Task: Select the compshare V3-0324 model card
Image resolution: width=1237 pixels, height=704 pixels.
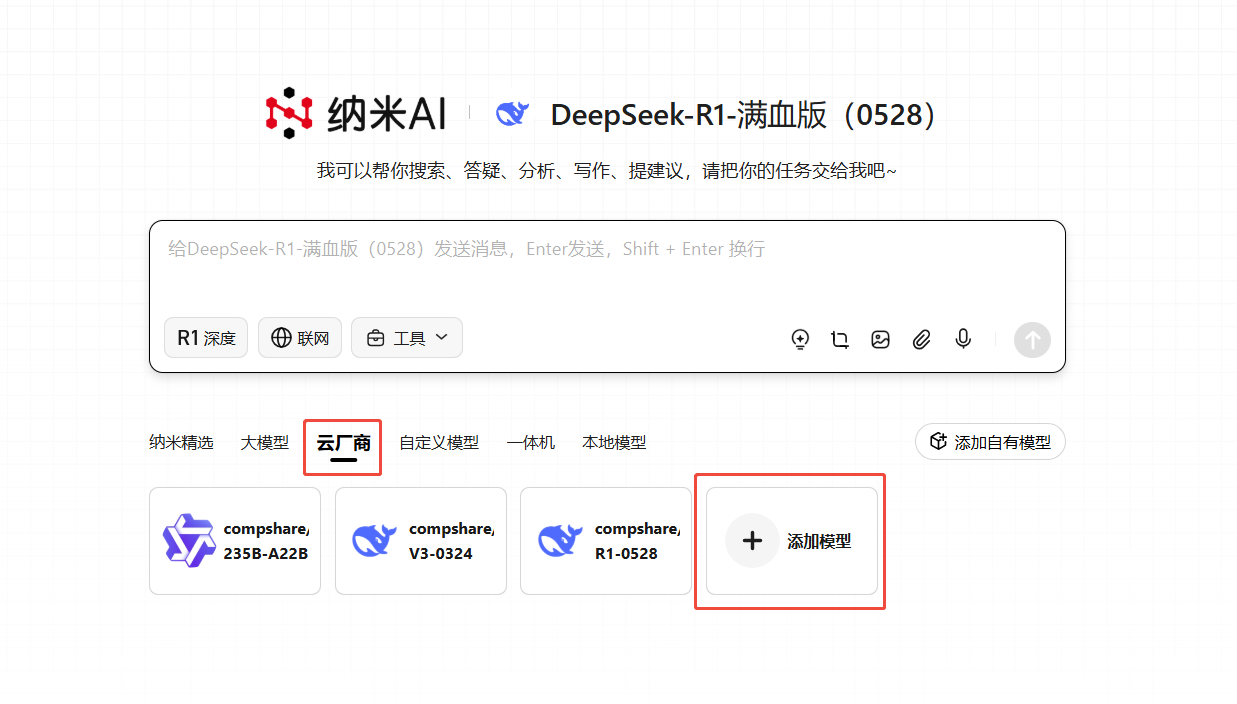Action: [x=421, y=541]
